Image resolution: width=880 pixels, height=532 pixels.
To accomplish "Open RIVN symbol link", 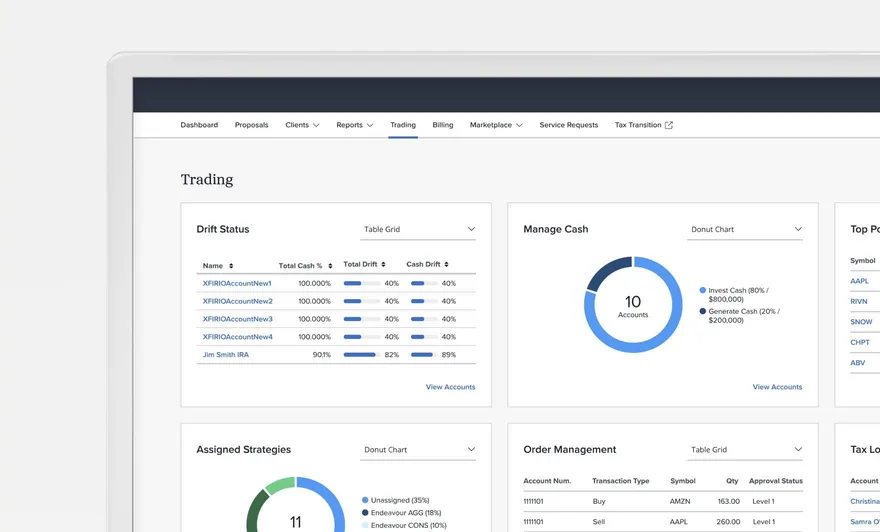I will pos(859,301).
